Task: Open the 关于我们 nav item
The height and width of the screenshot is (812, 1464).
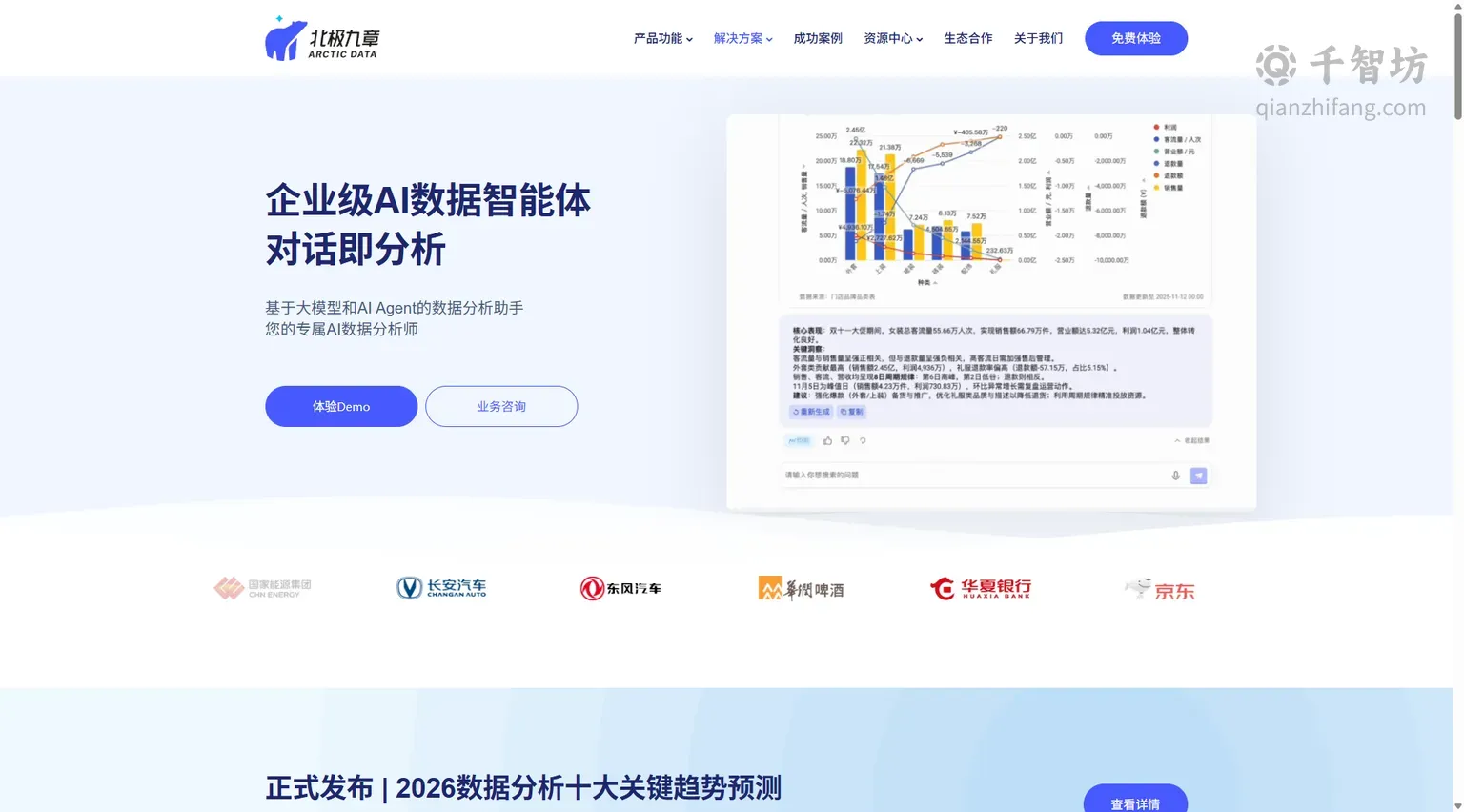Action: (x=1039, y=38)
